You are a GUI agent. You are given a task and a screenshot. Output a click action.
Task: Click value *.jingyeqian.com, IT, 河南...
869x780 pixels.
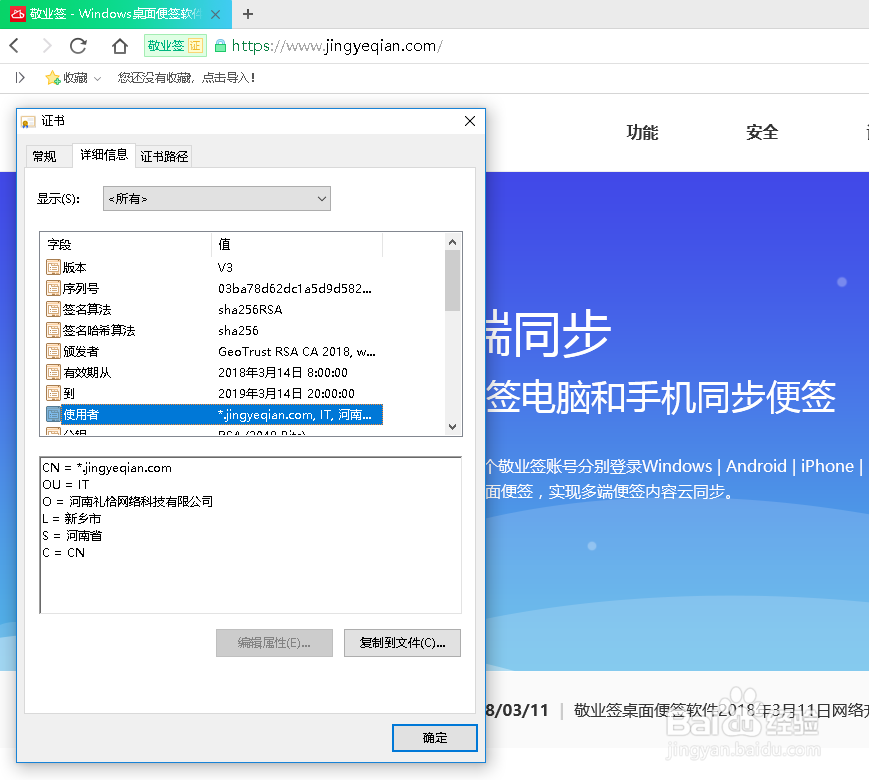pyautogui.click(x=294, y=415)
